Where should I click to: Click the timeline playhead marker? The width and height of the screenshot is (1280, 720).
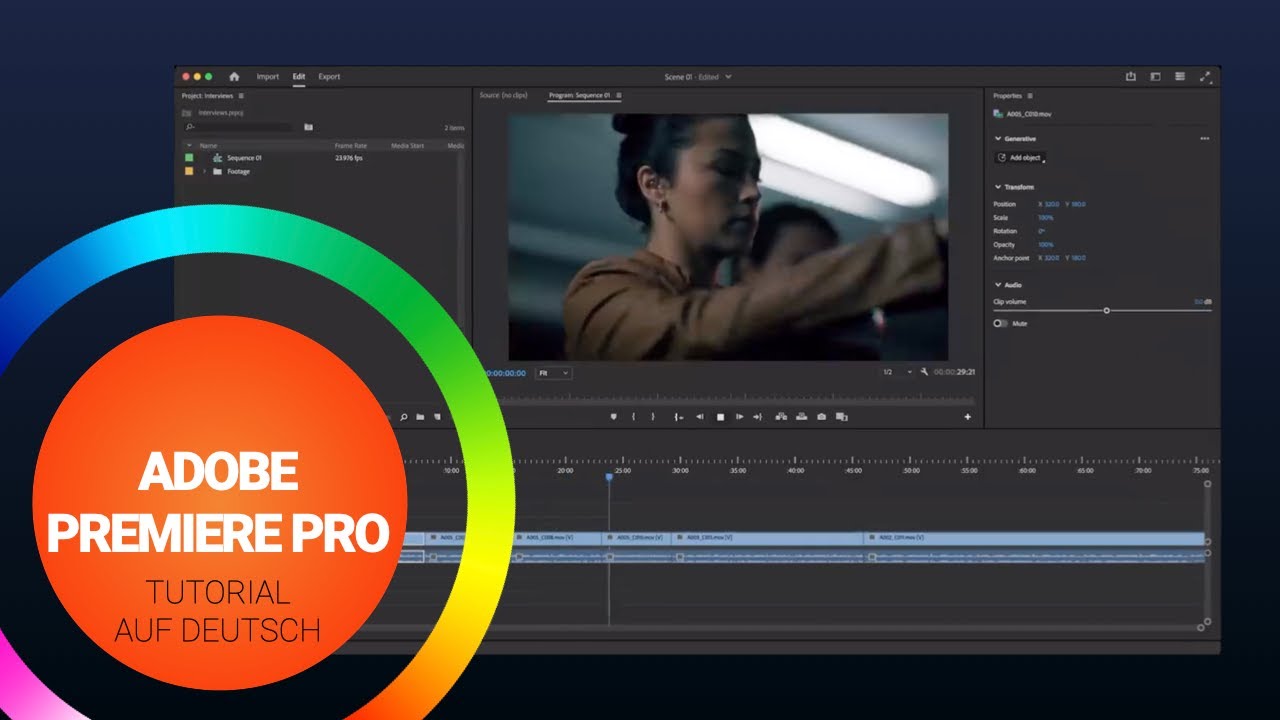pos(608,478)
